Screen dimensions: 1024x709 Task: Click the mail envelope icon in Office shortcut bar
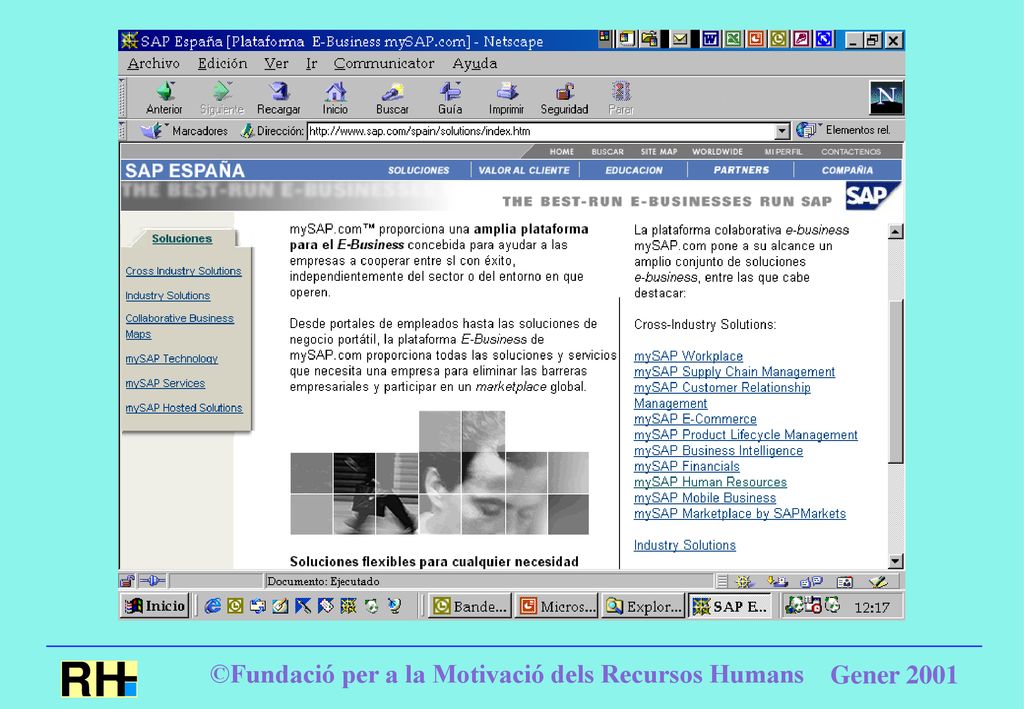[680, 39]
